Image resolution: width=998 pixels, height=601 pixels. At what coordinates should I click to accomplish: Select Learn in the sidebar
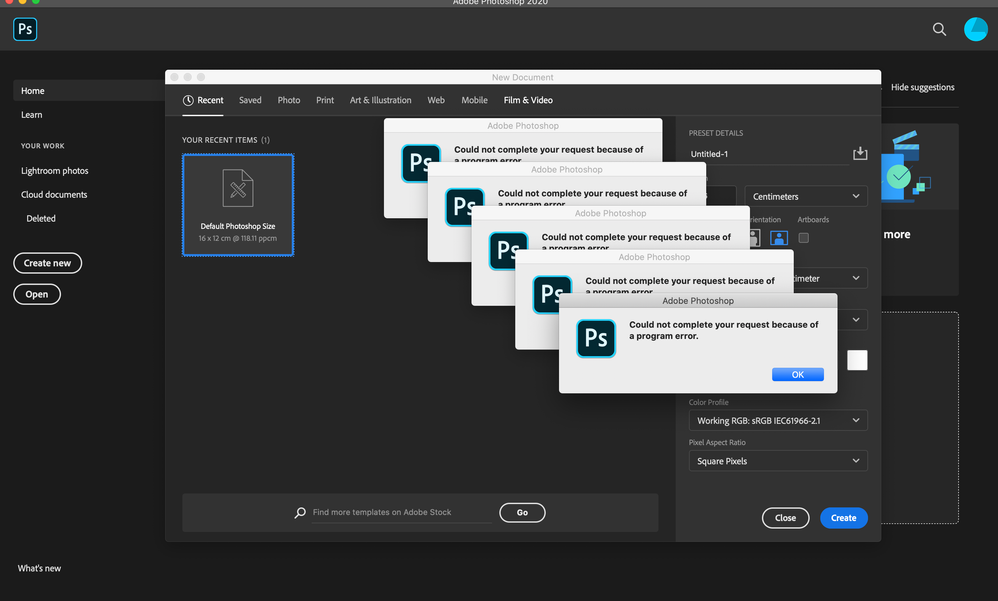click(x=32, y=115)
